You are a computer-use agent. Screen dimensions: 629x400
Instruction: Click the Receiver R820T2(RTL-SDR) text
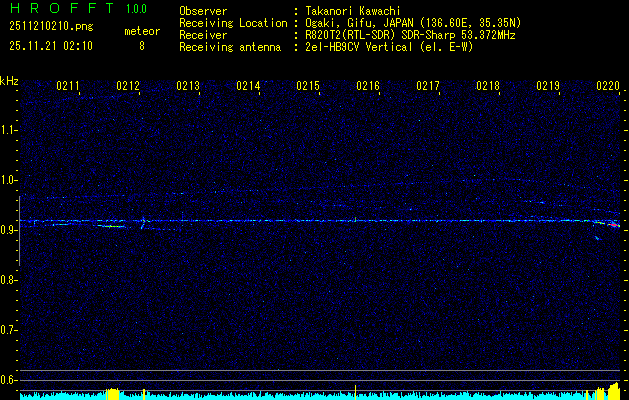(x=410, y=35)
